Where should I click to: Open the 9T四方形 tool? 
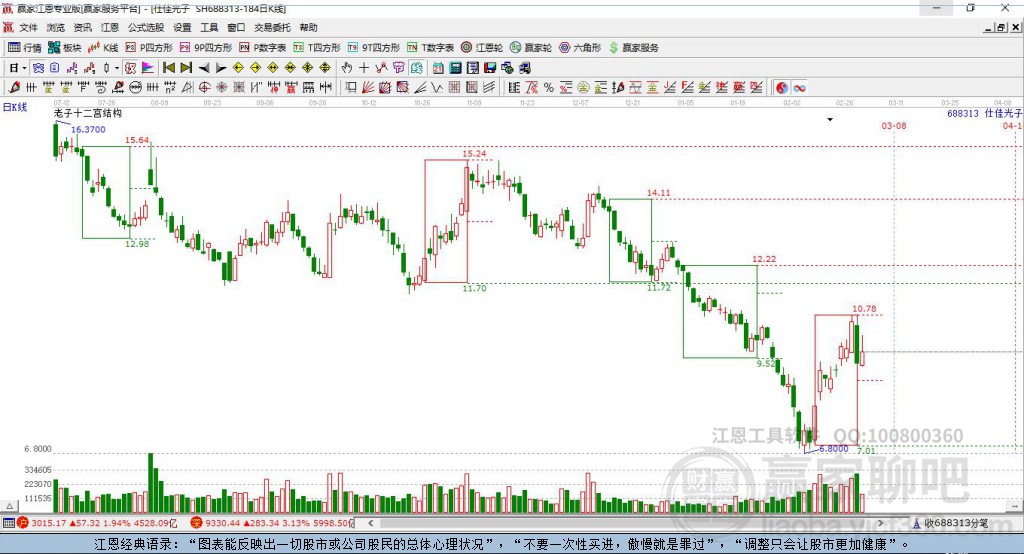(374, 48)
